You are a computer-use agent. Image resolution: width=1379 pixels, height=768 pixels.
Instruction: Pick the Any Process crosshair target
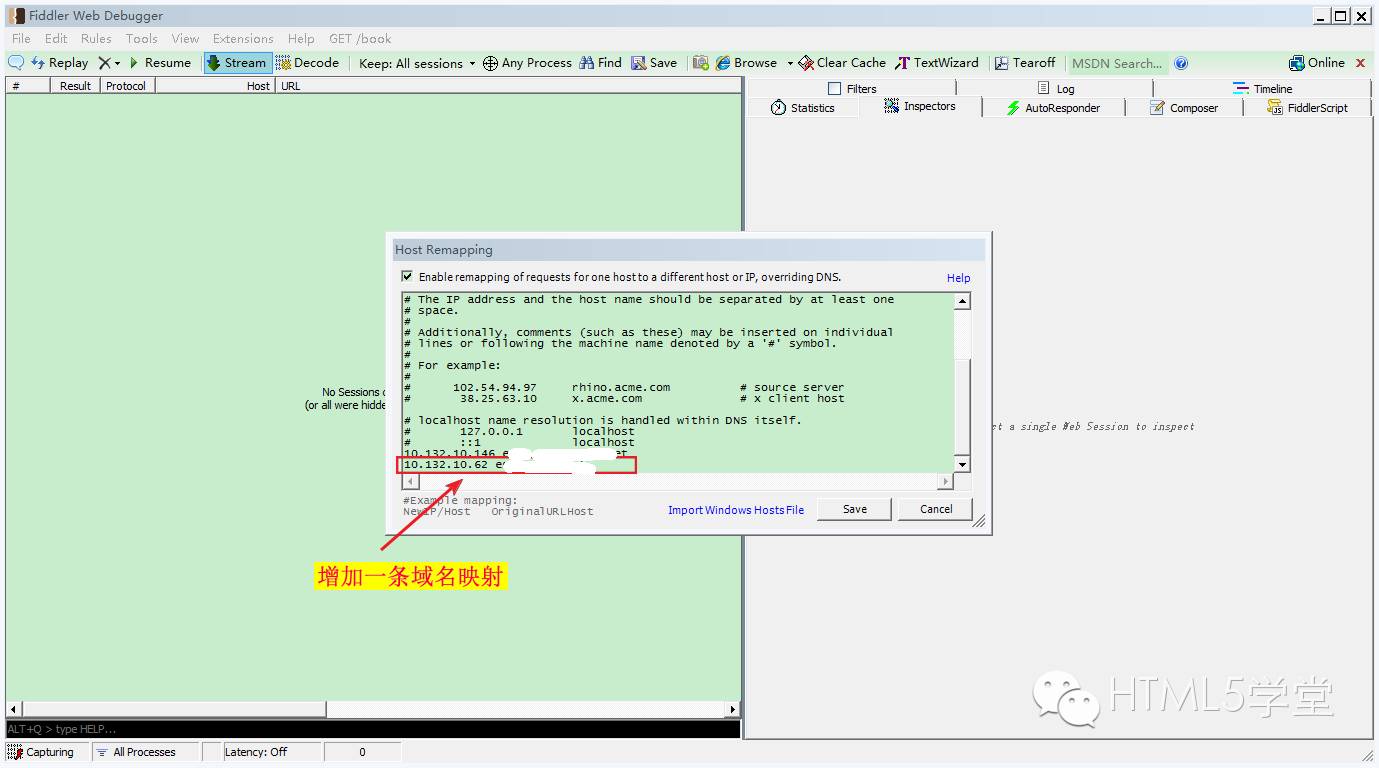pyautogui.click(x=527, y=62)
